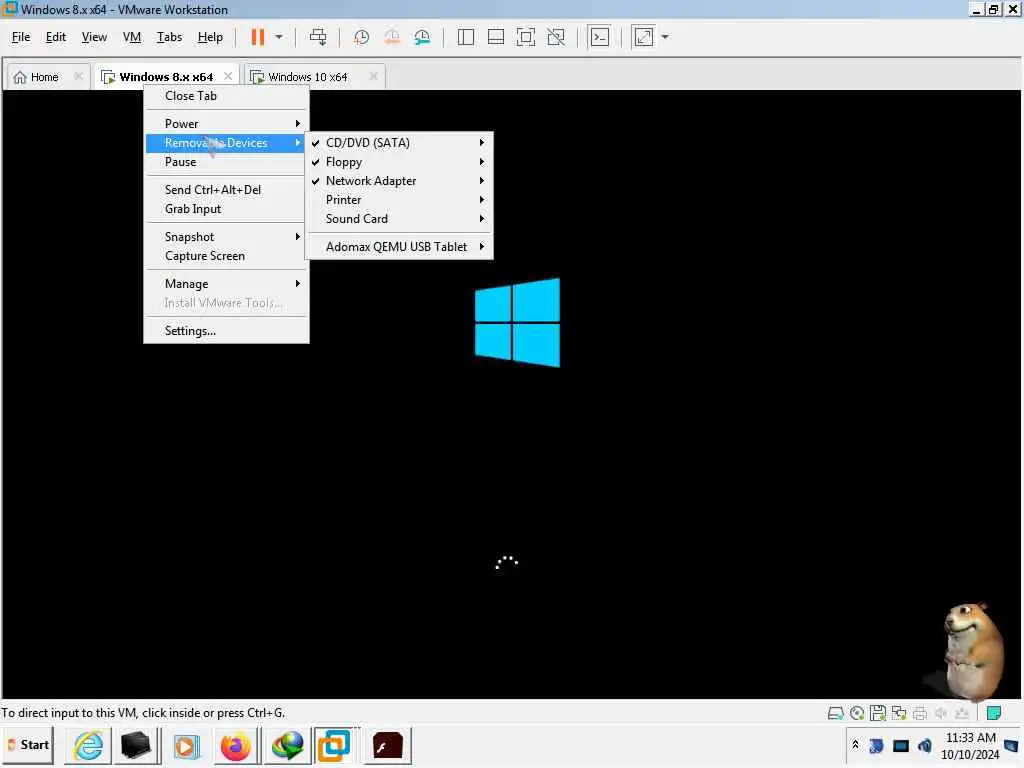Click Send Ctrl+Alt+Del toolbar icon
The width and height of the screenshot is (1024, 768).
click(x=318, y=37)
